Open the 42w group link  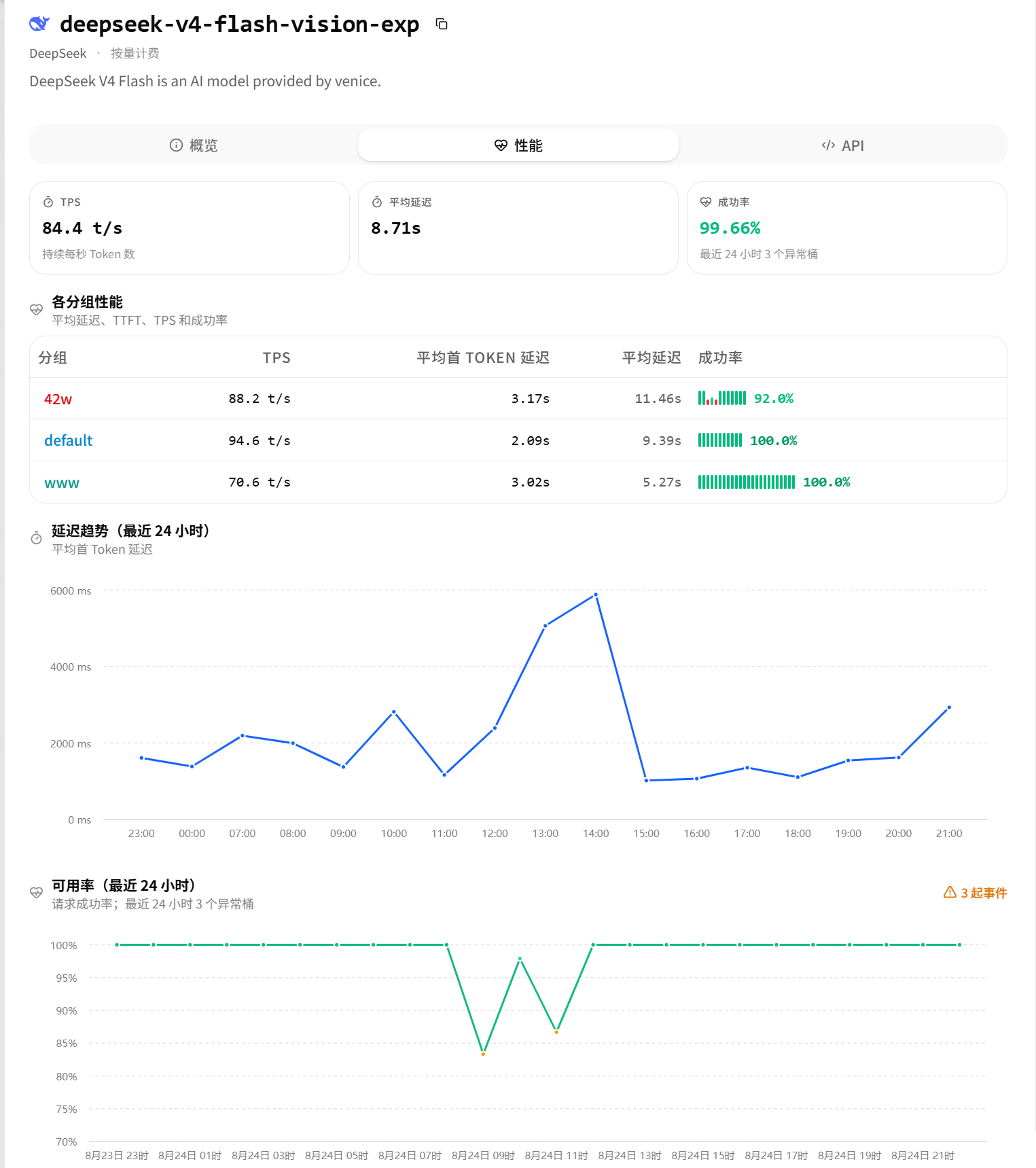pyautogui.click(x=58, y=400)
